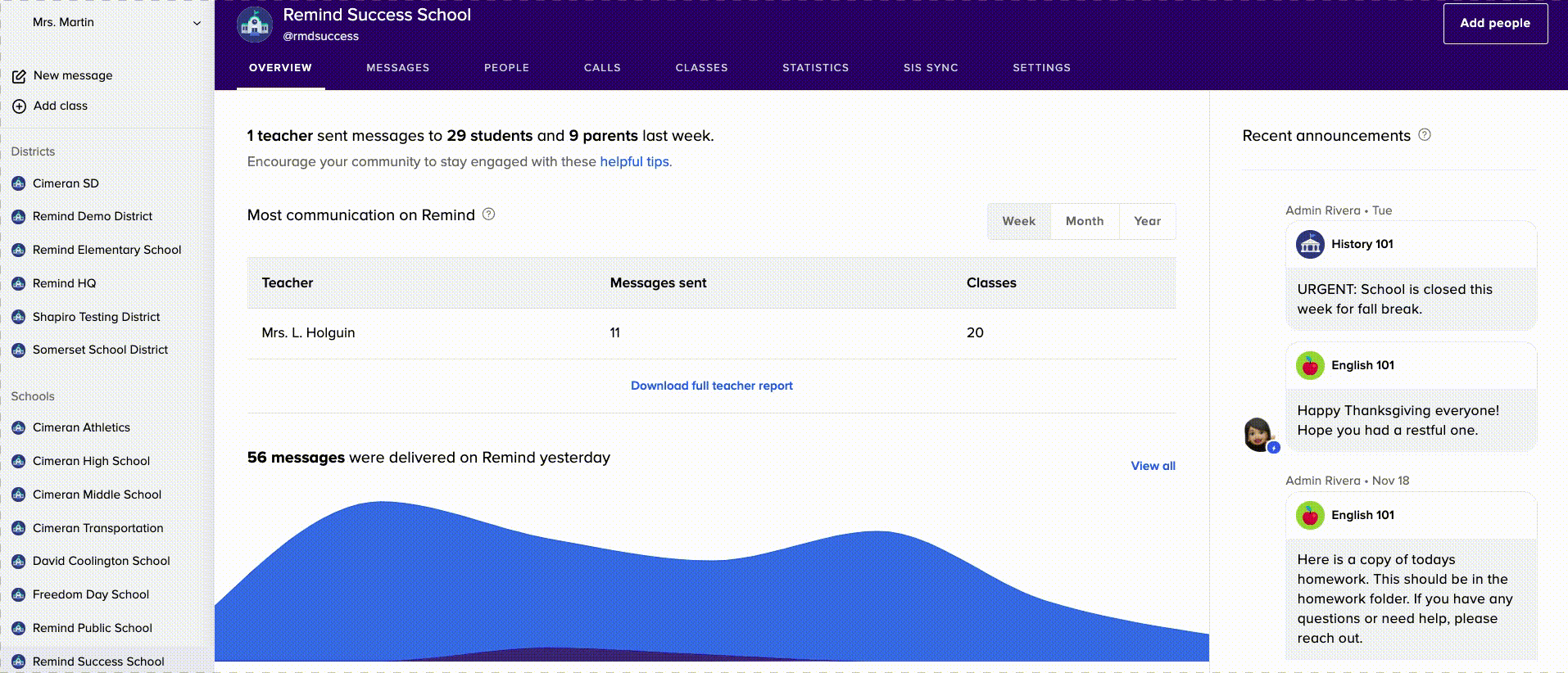Click the Freedom Day School icon

[x=18, y=595]
